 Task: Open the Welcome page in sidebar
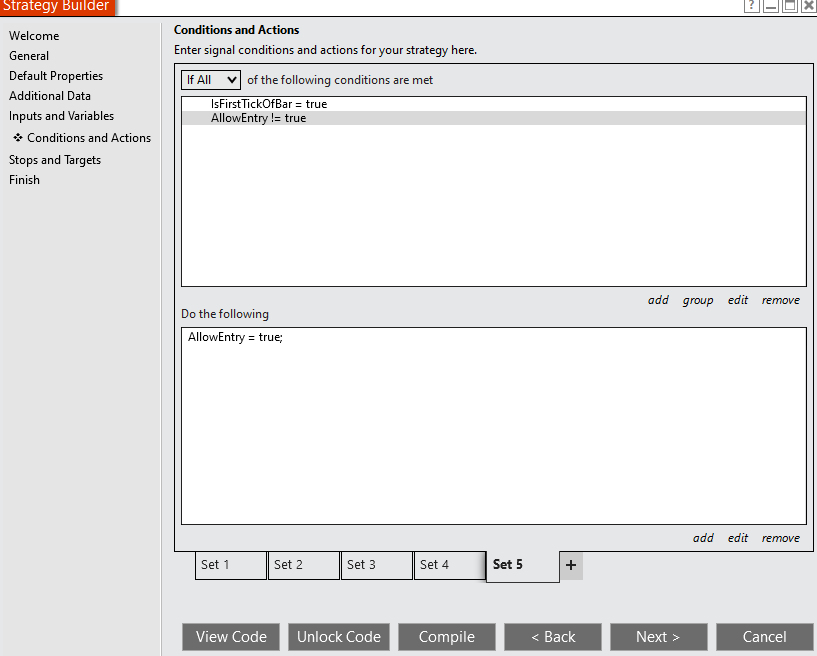click(x=34, y=36)
